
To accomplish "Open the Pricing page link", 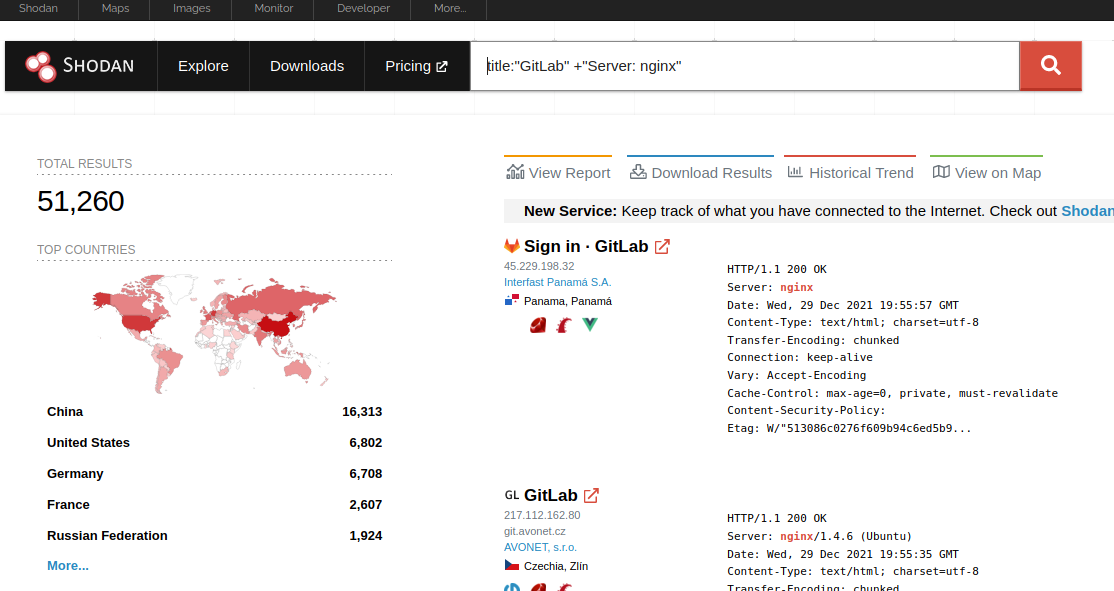I will point(416,66).
